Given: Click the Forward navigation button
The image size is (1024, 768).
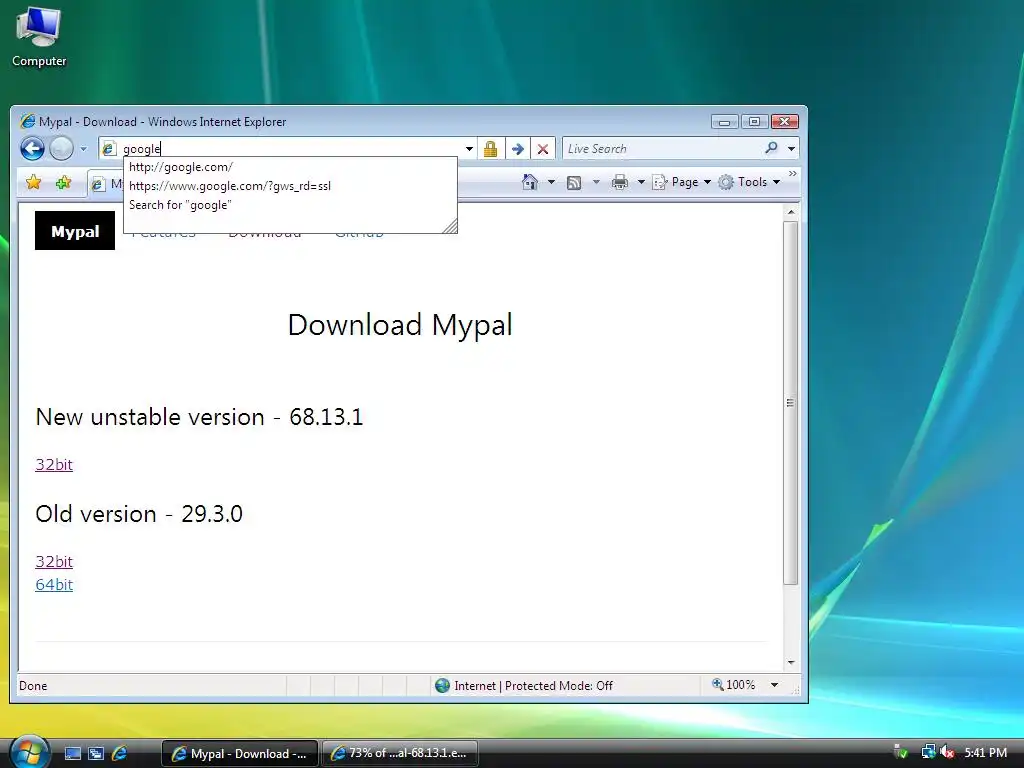Looking at the screenshot, I should click(61, 149).
